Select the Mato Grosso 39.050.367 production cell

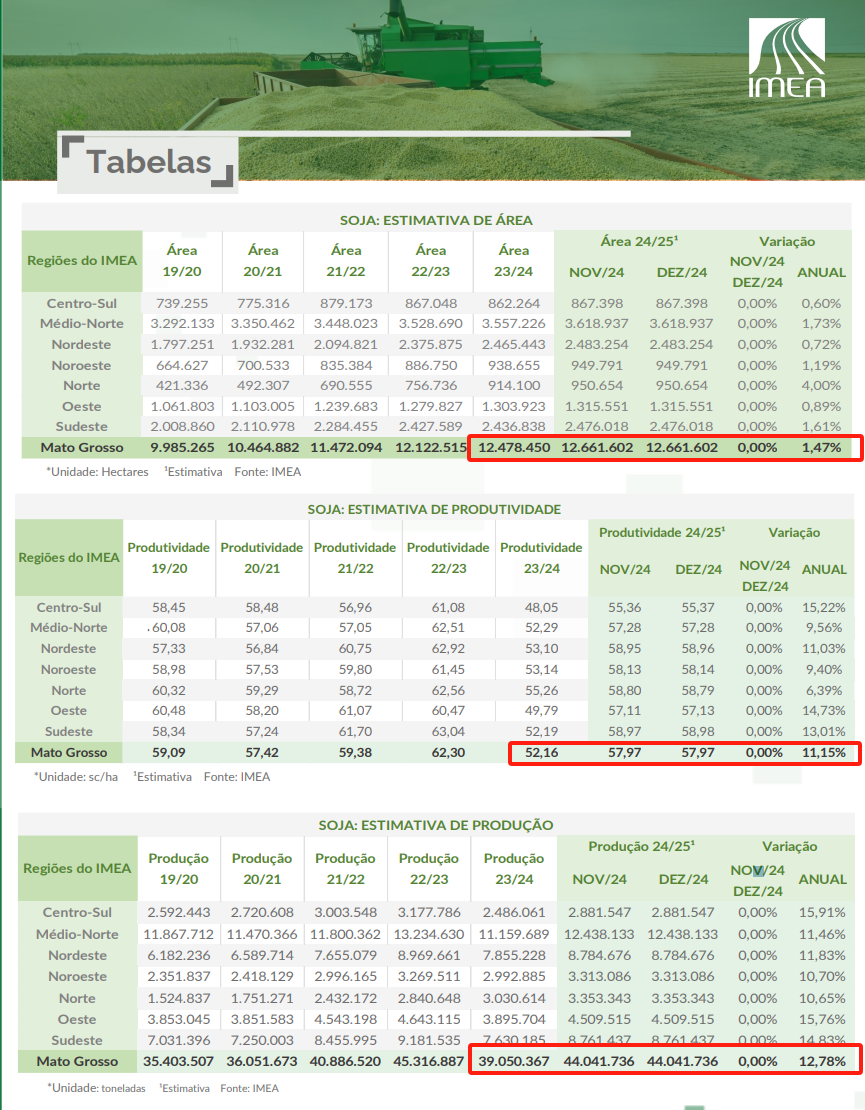tap(514, 1061)
